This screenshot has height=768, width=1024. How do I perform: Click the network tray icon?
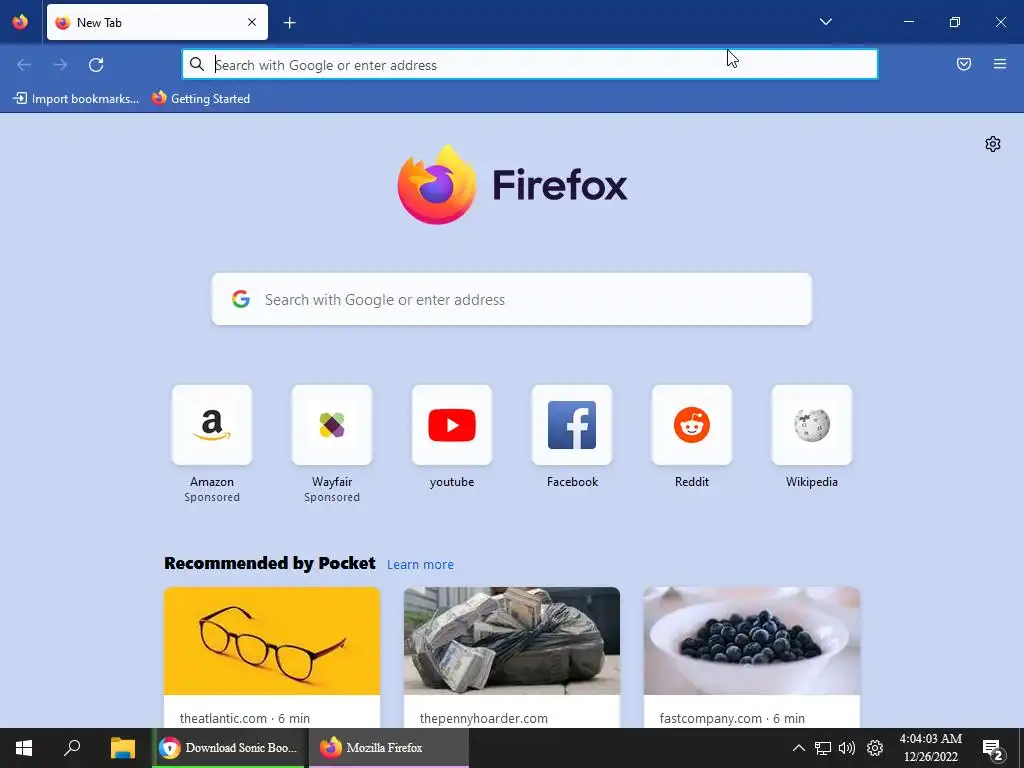click(822, 748)
